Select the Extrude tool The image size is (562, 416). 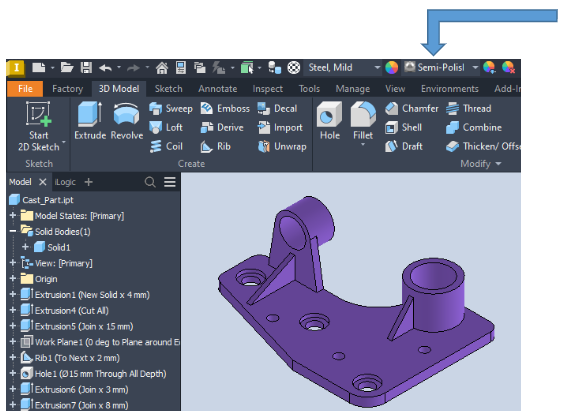pyautogui.click(x=90, y=120)
